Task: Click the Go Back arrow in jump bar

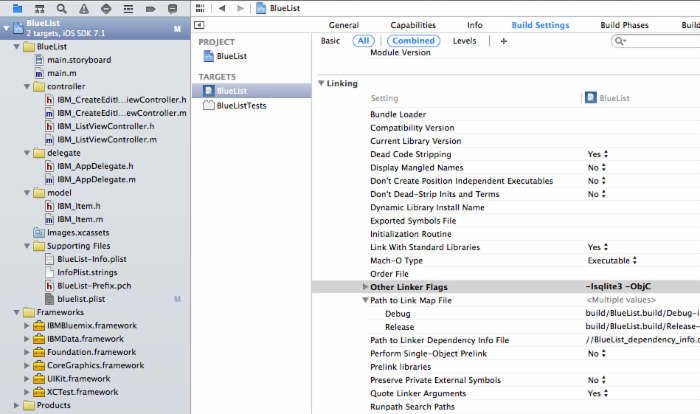Action: point(222,8)
